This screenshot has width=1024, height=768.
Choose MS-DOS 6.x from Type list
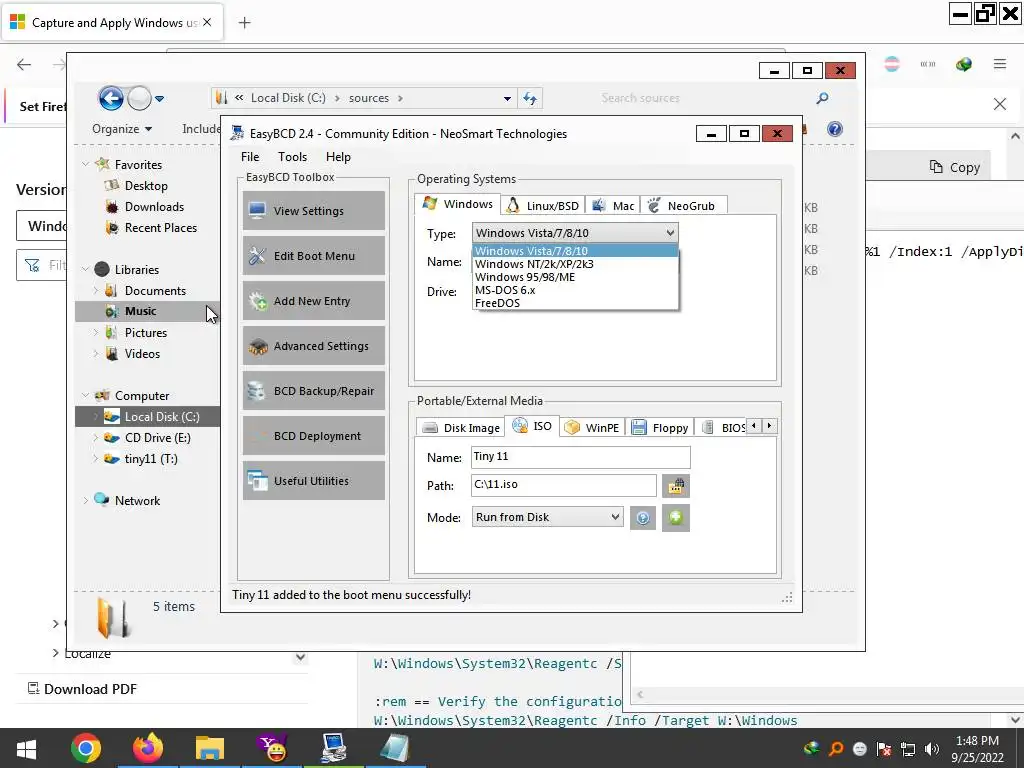pyautogui.click(x=575, y=290)
